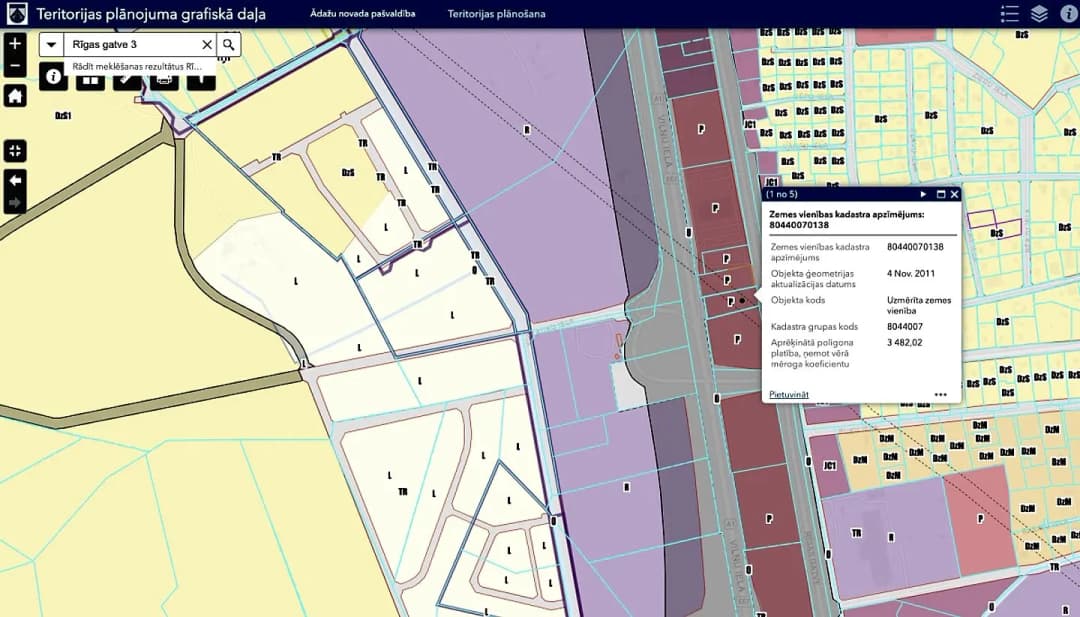Open the print widget

(x=165, y=81)
